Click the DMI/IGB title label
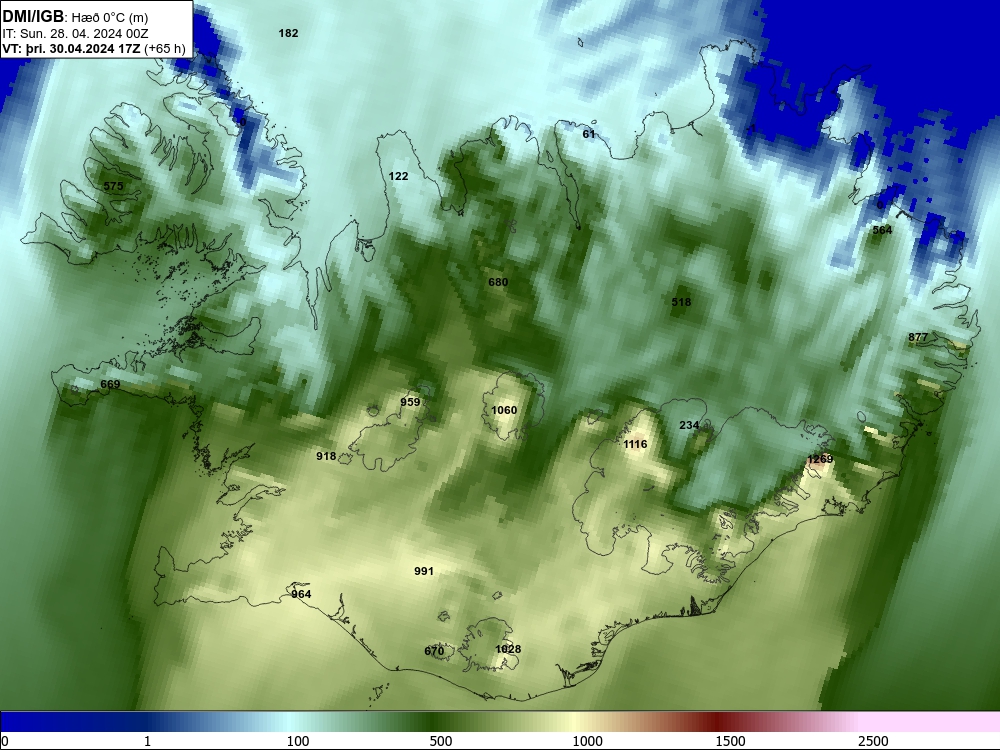The height and width of the screenshot is (750, 1000). (x=33, y=16)
